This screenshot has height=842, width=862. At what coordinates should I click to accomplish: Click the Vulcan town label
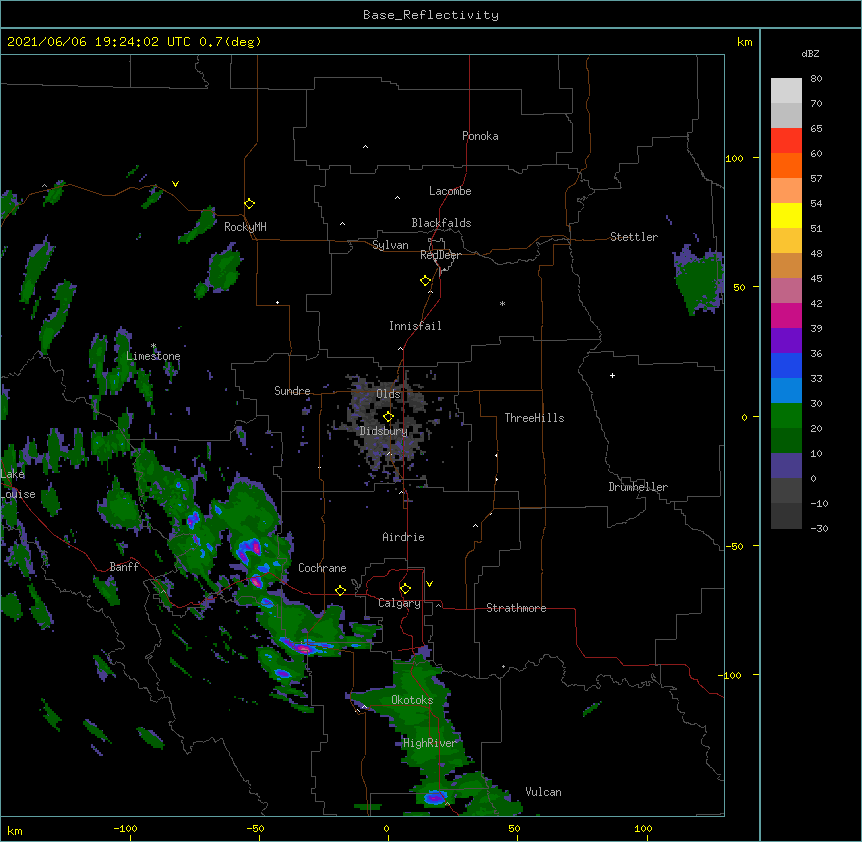(x=543, y=792)
